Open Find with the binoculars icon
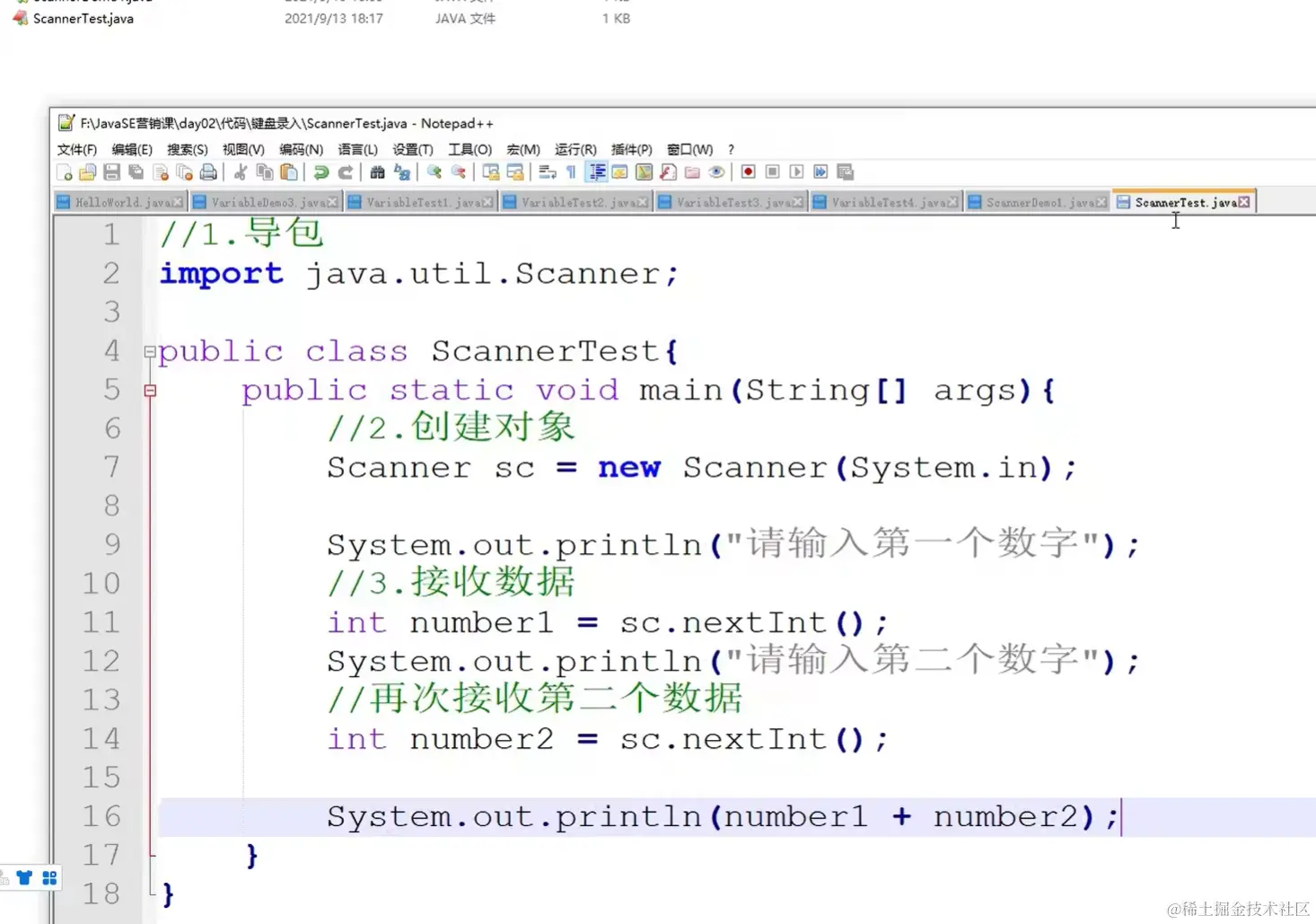1316x924 pixels. 378,172
